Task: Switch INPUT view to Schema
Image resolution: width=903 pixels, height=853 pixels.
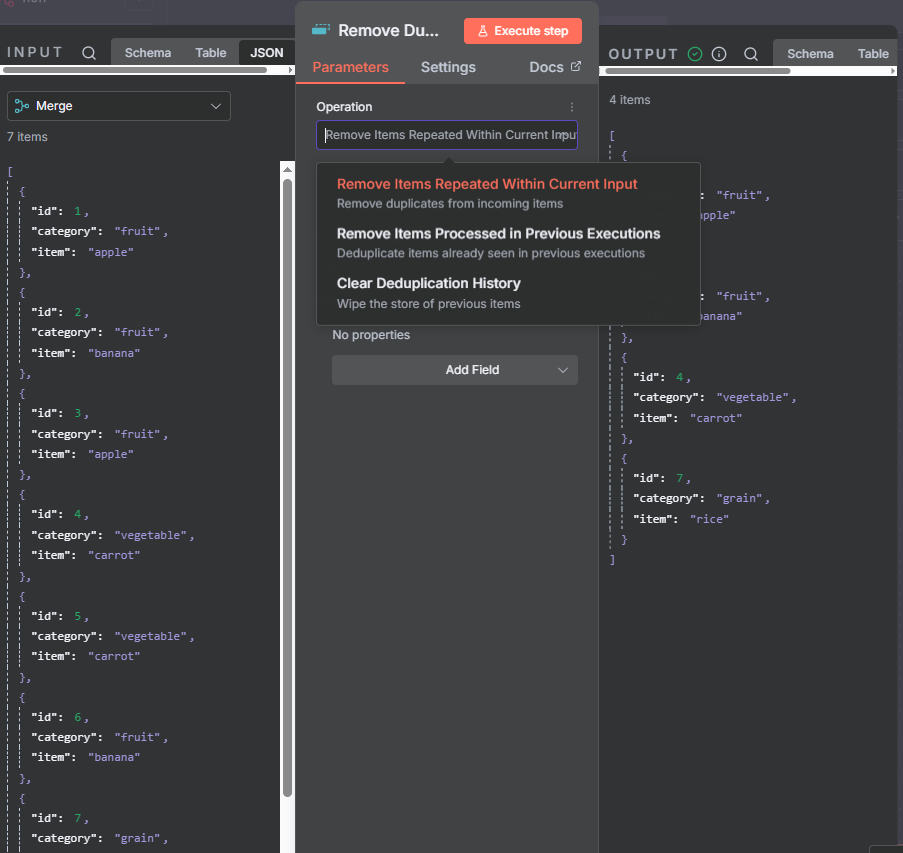Action: pos(147,53)
